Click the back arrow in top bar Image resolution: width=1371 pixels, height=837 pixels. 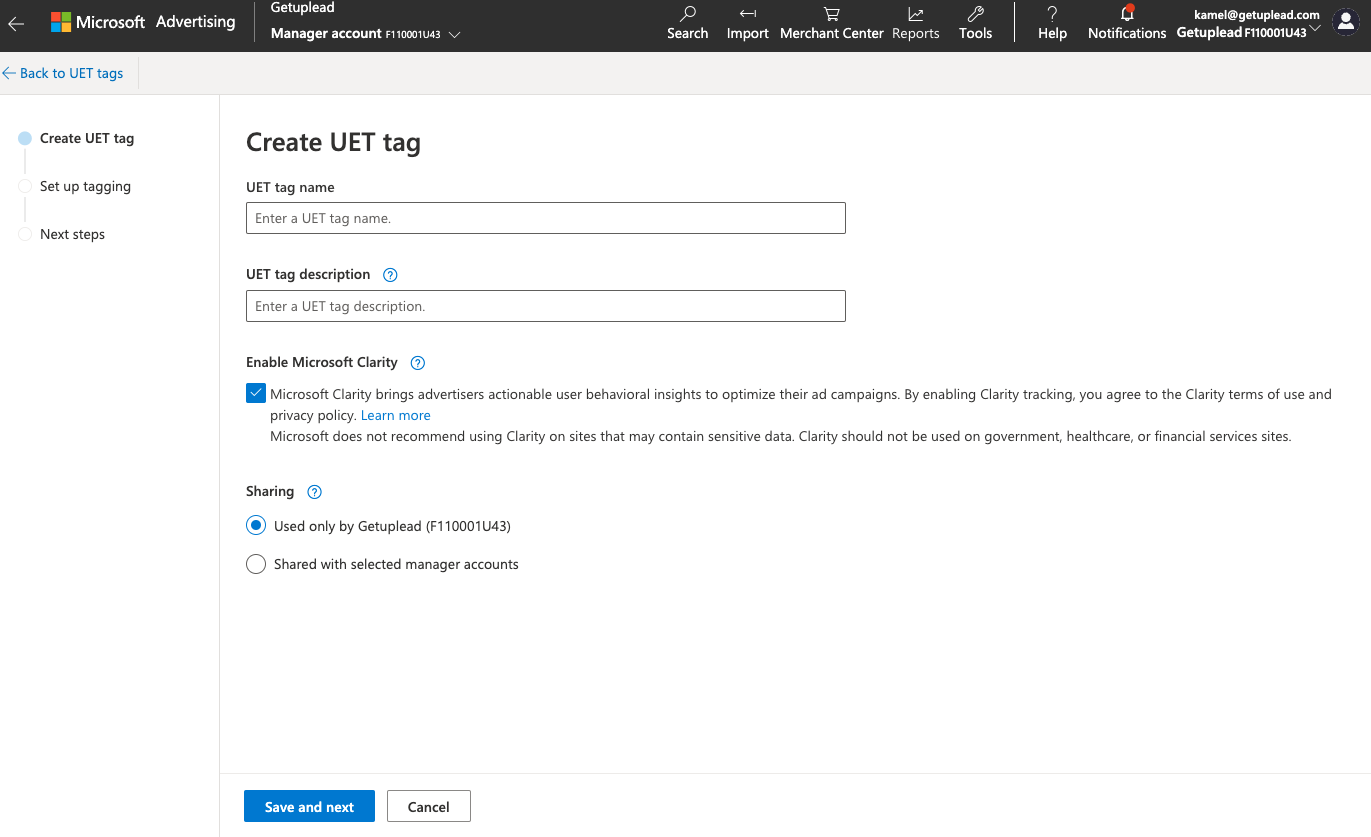(16, 25)
